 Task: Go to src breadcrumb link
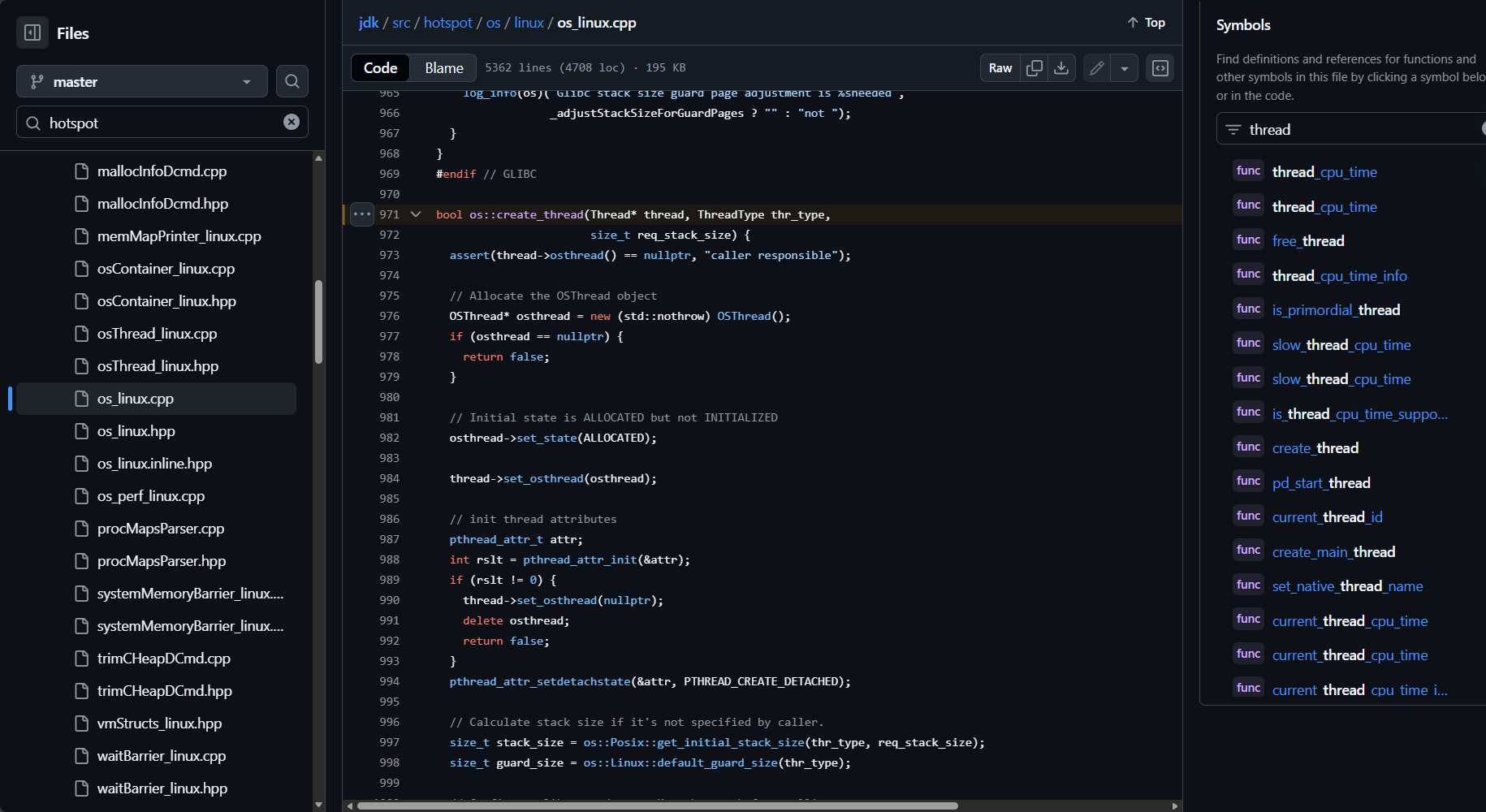point(401,23)
